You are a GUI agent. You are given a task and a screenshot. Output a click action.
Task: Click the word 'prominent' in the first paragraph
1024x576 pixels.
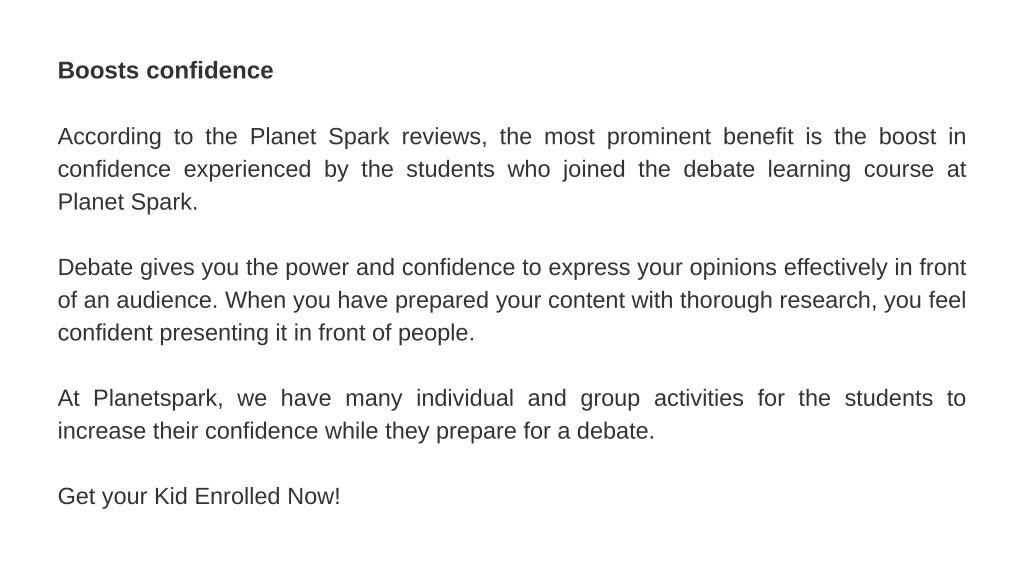click(x=658, y=137)
